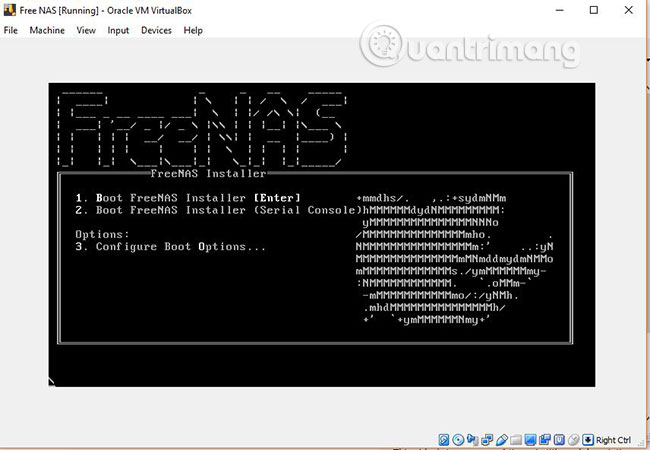Click the mouse integration status icon
This screenshot has width=650, height=450.
coord(574,440)
